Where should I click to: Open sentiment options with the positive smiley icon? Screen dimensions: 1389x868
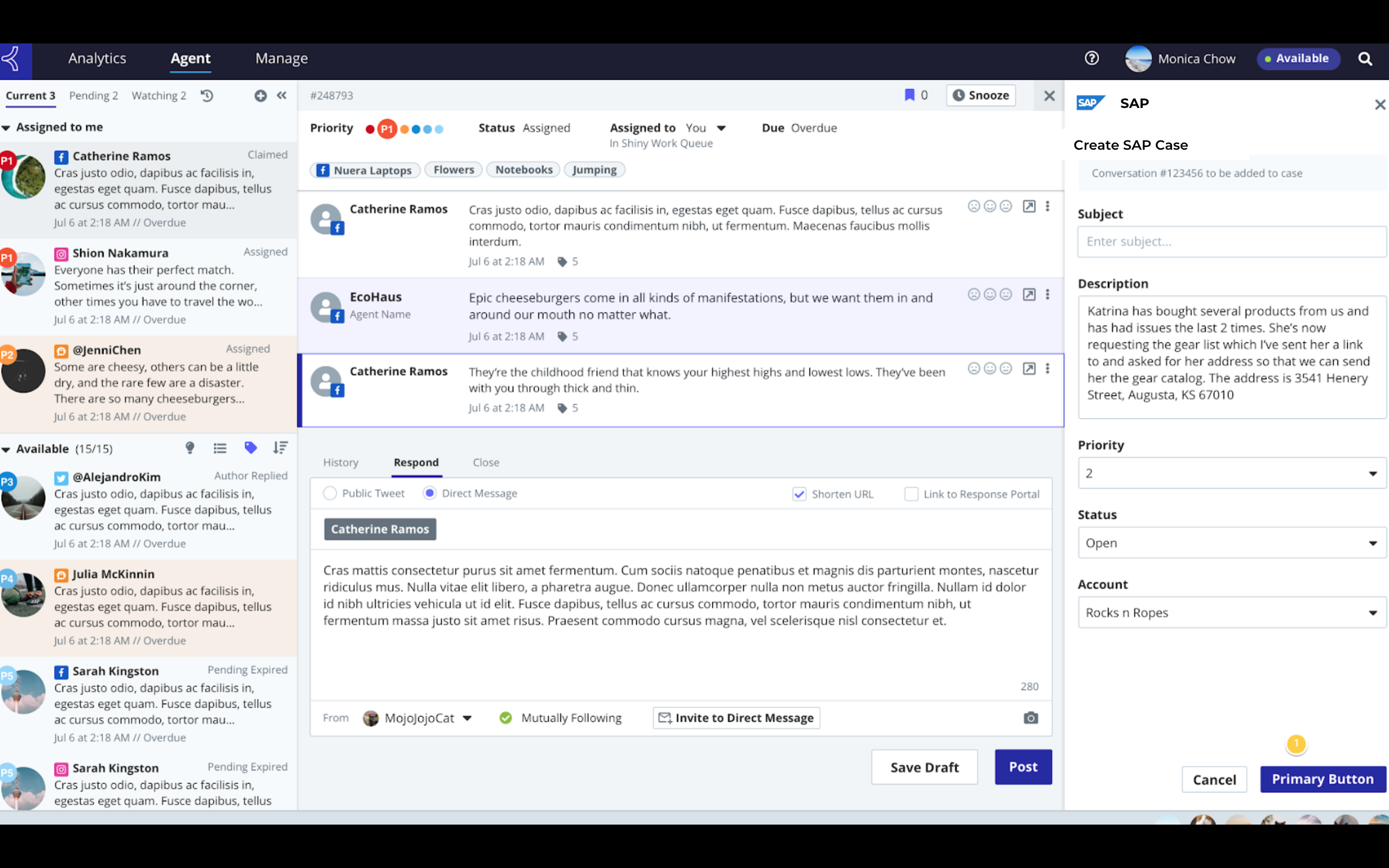pos(991,206)
